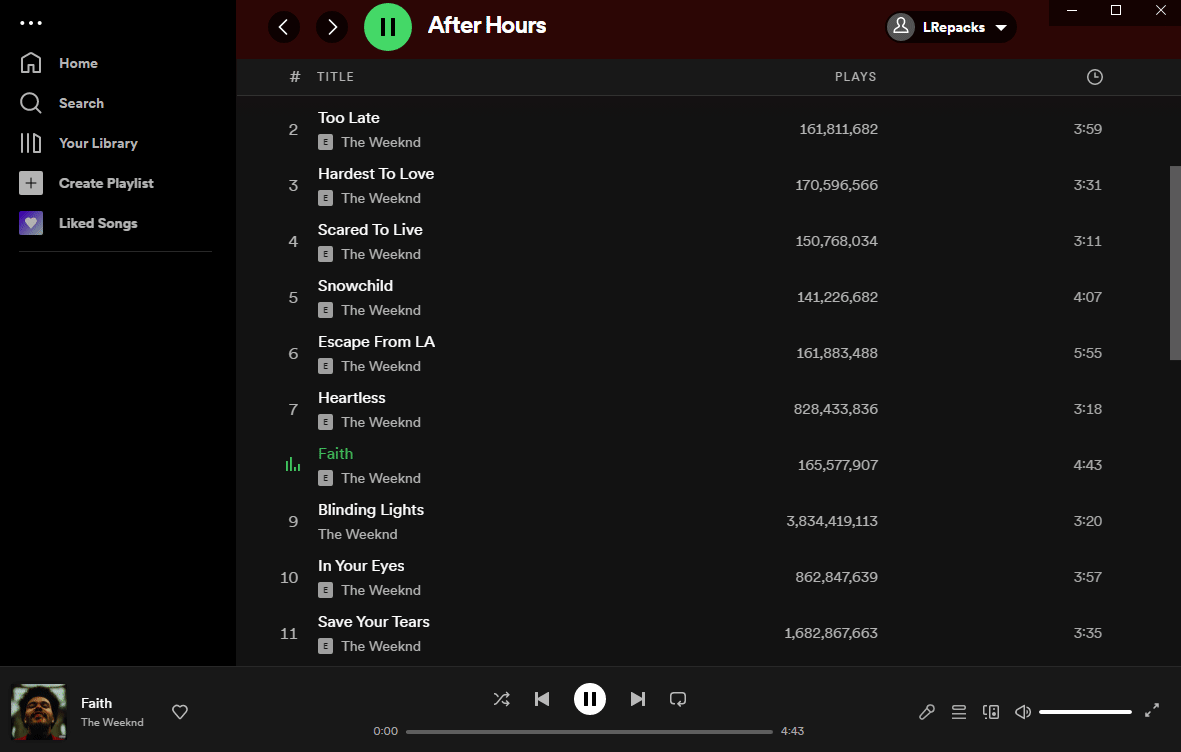Adjust the volume slider
Image resolution: width=1181 pixels, height=752 pixels.
(x=1085, y=712)
